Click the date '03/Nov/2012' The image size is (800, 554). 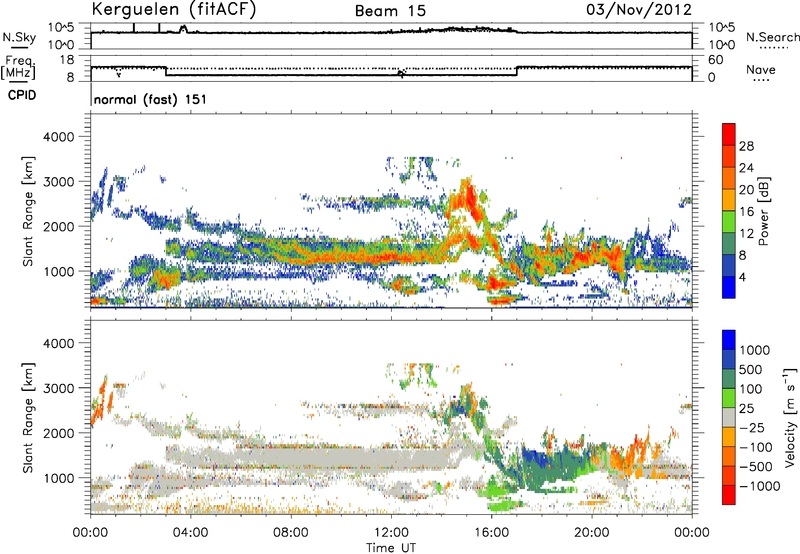click(x=639, y=10)
